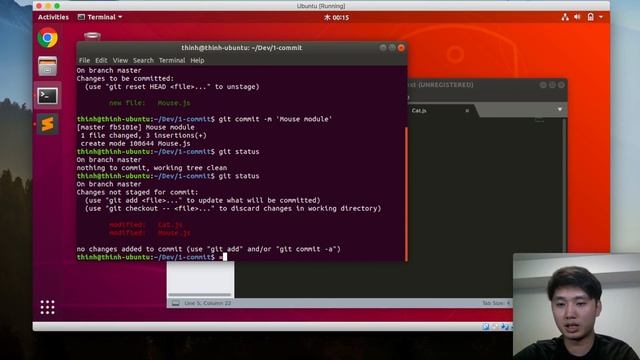Click macOS green zoom button of VM
The width and height of the screenshot is (640, 360).
click(x=57, y=6)
